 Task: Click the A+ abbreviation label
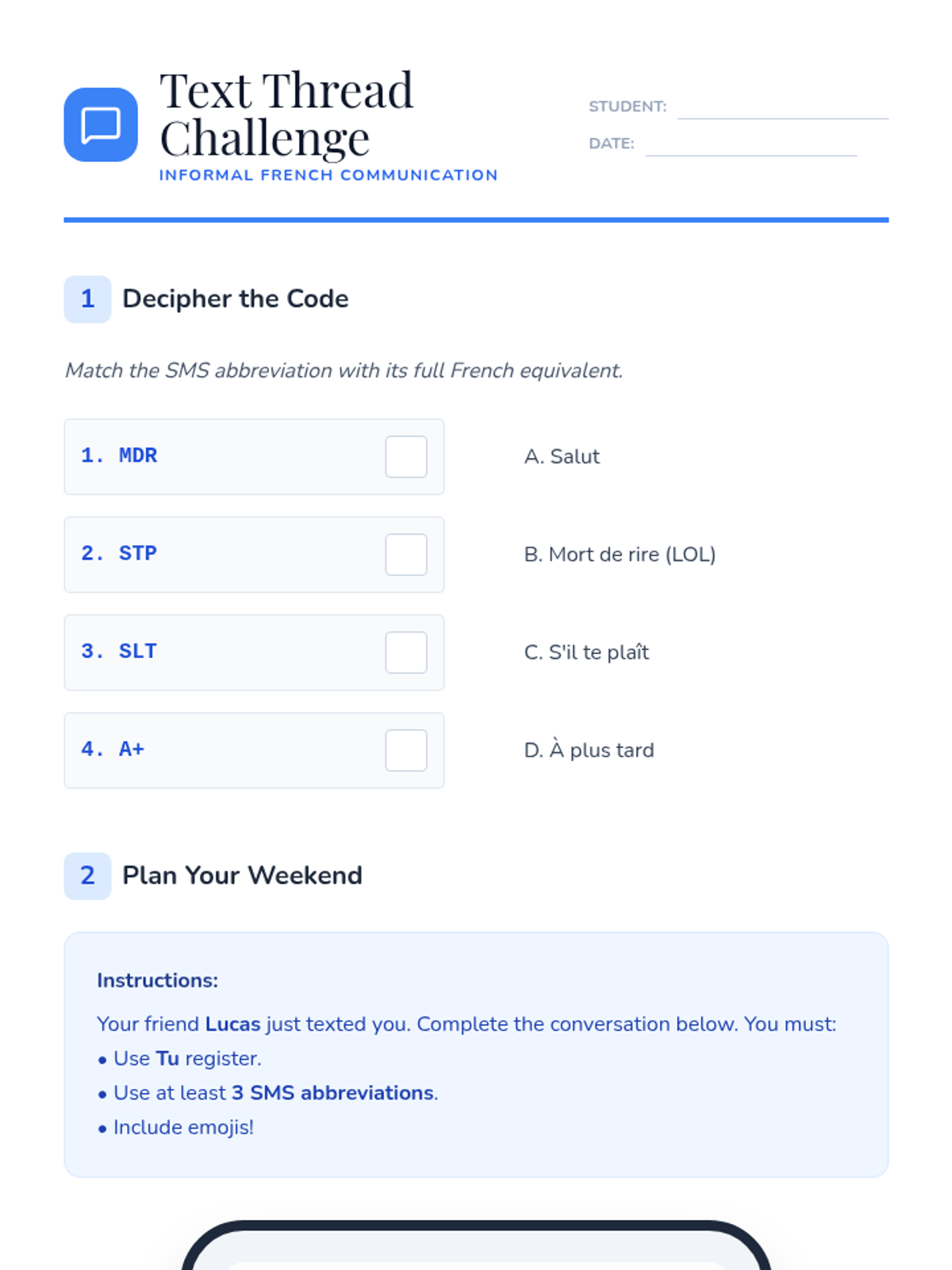[132, 749]
